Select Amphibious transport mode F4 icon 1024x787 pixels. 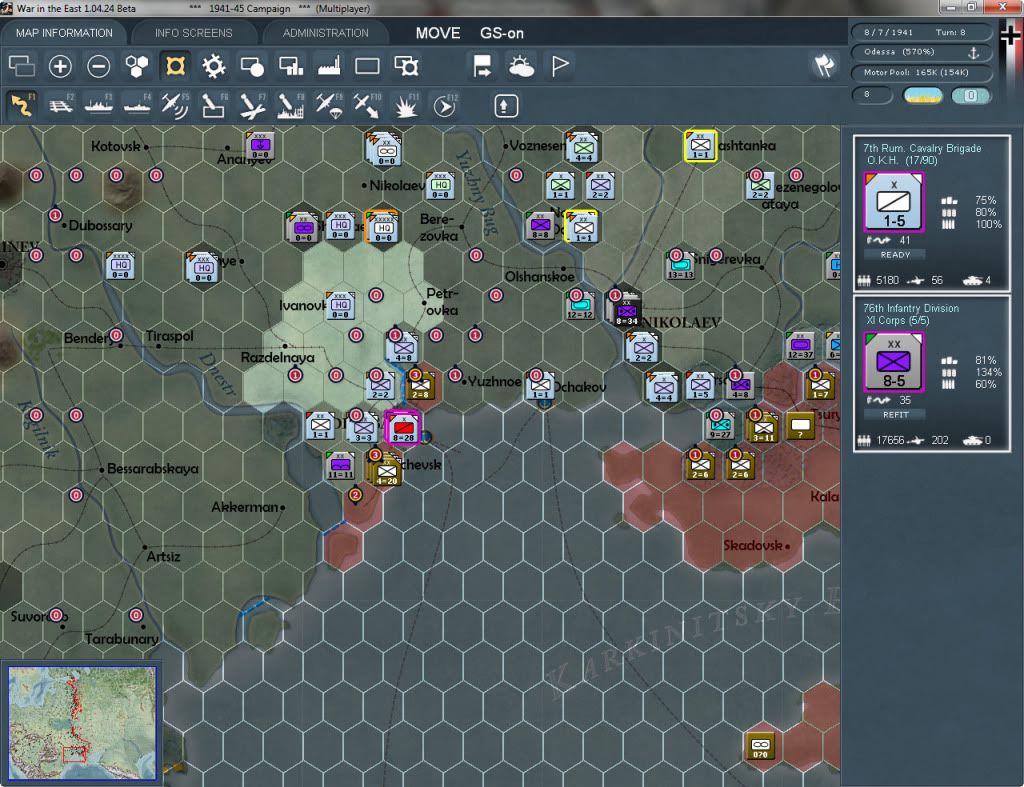click(x=137, y=105)
